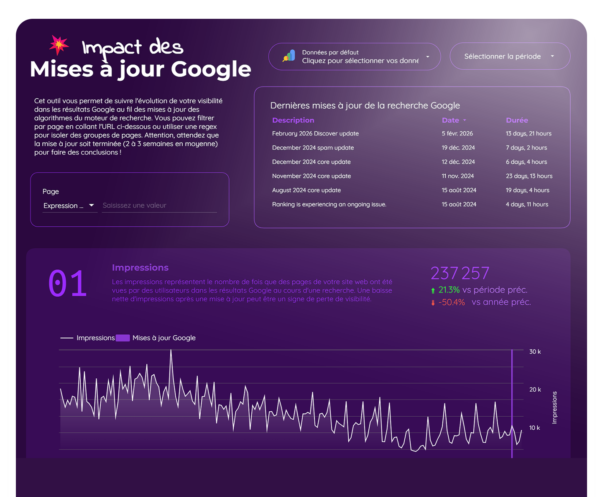Open the 'Expression ...' filter type dropdown
Image resolution: width=600 pixels, height=497 pixels.
click(69, 205)
